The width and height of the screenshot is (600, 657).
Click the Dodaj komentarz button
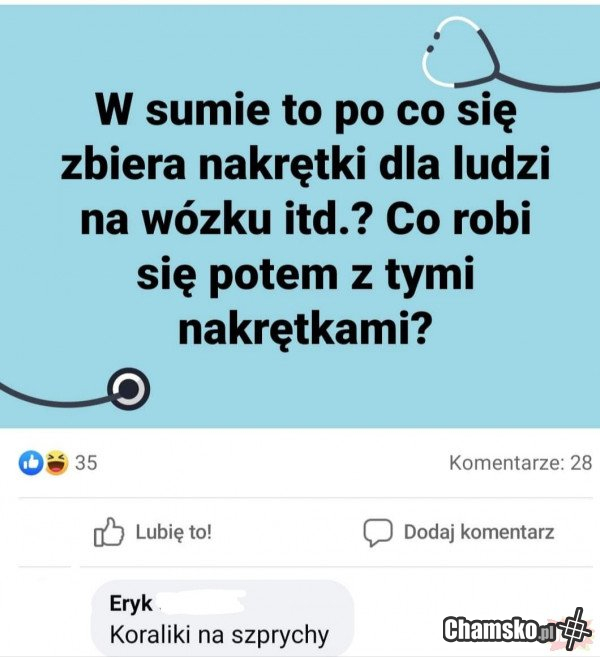(x=459, y=533)
